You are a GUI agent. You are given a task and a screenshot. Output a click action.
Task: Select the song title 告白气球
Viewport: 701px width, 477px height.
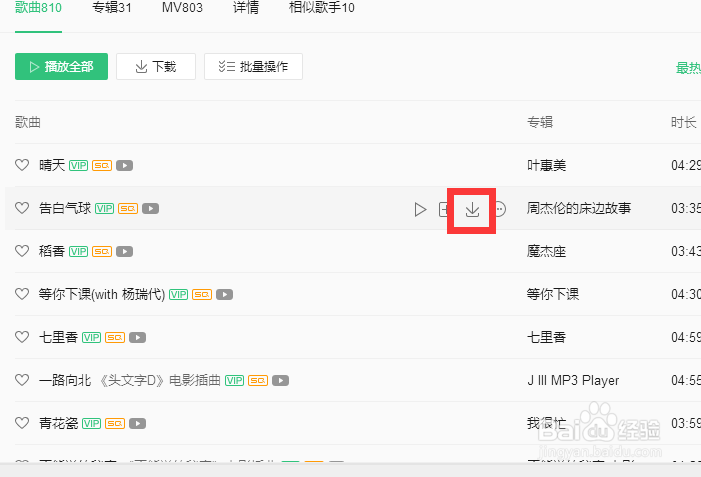(x=65, y=208)
